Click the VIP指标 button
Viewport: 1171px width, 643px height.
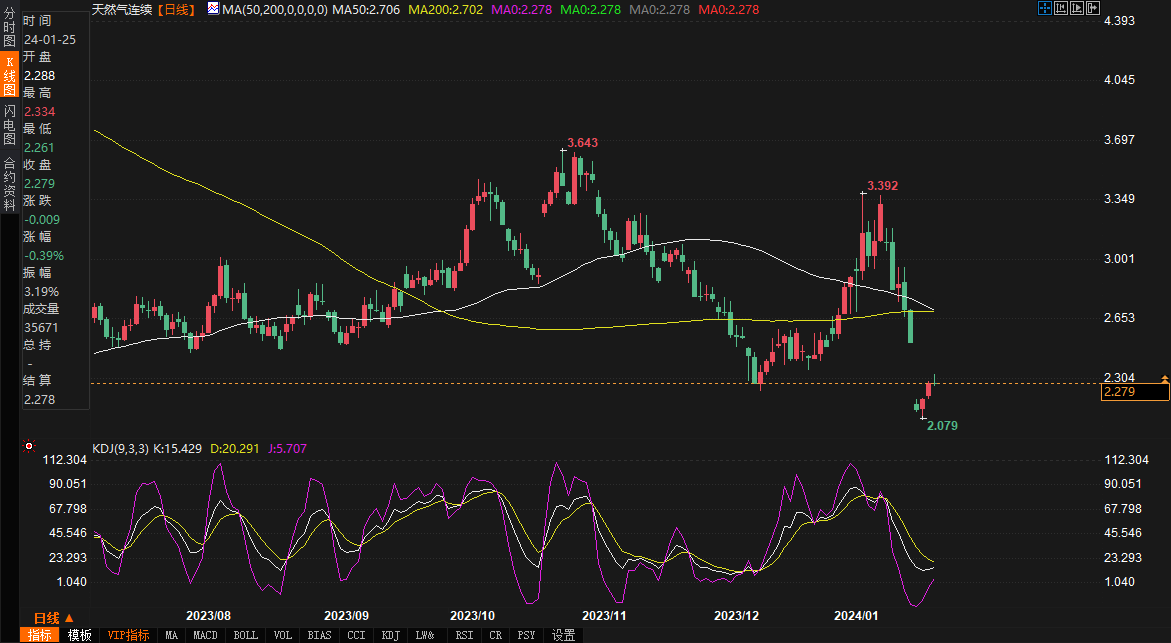pos(128,635)
